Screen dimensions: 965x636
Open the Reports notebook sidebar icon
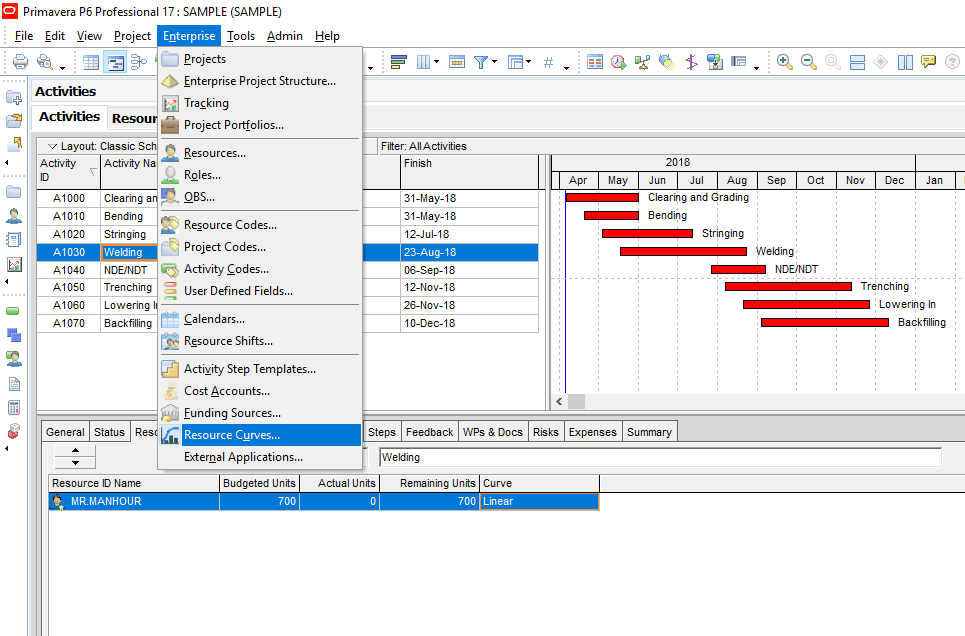14,240
